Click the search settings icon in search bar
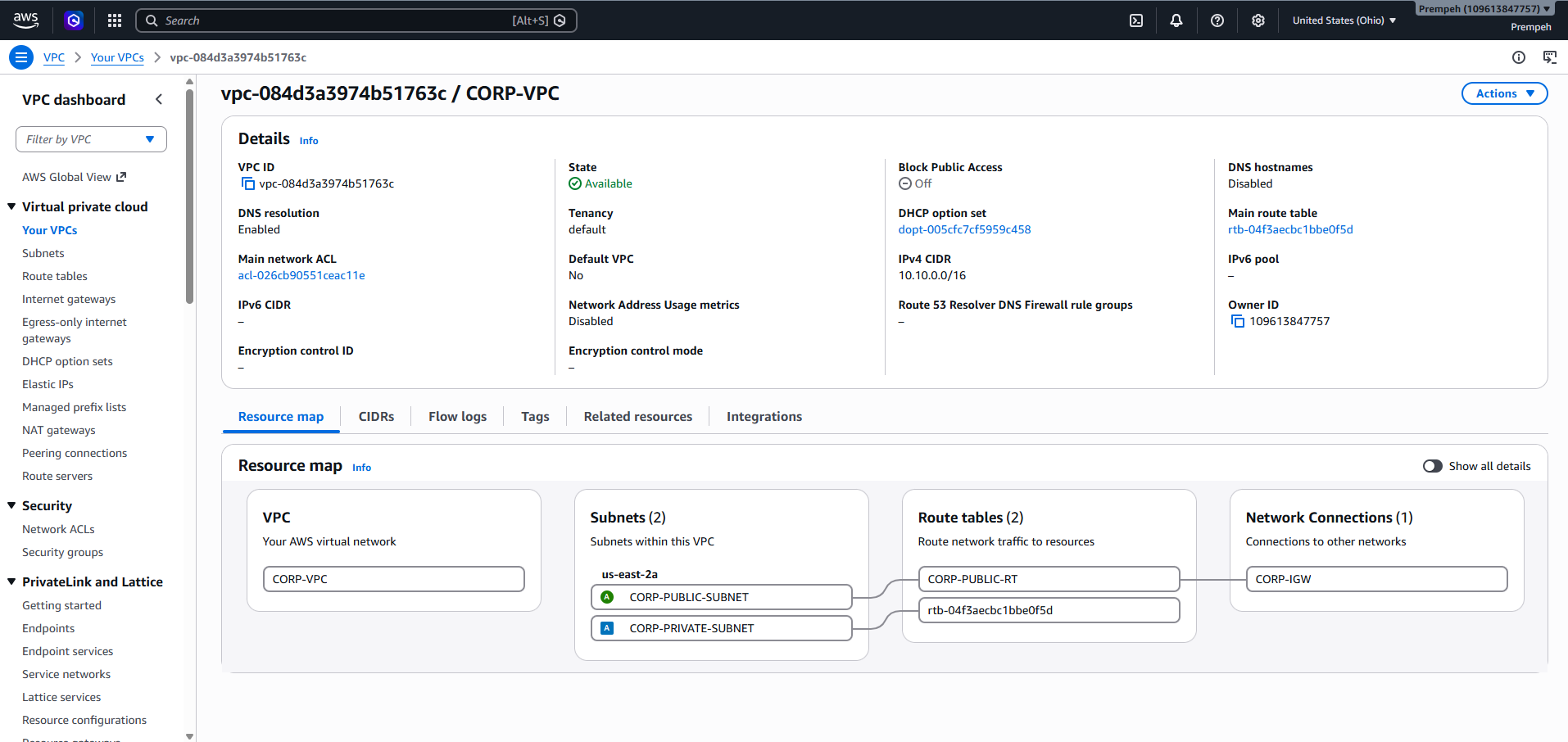 [x=560, y=20]
